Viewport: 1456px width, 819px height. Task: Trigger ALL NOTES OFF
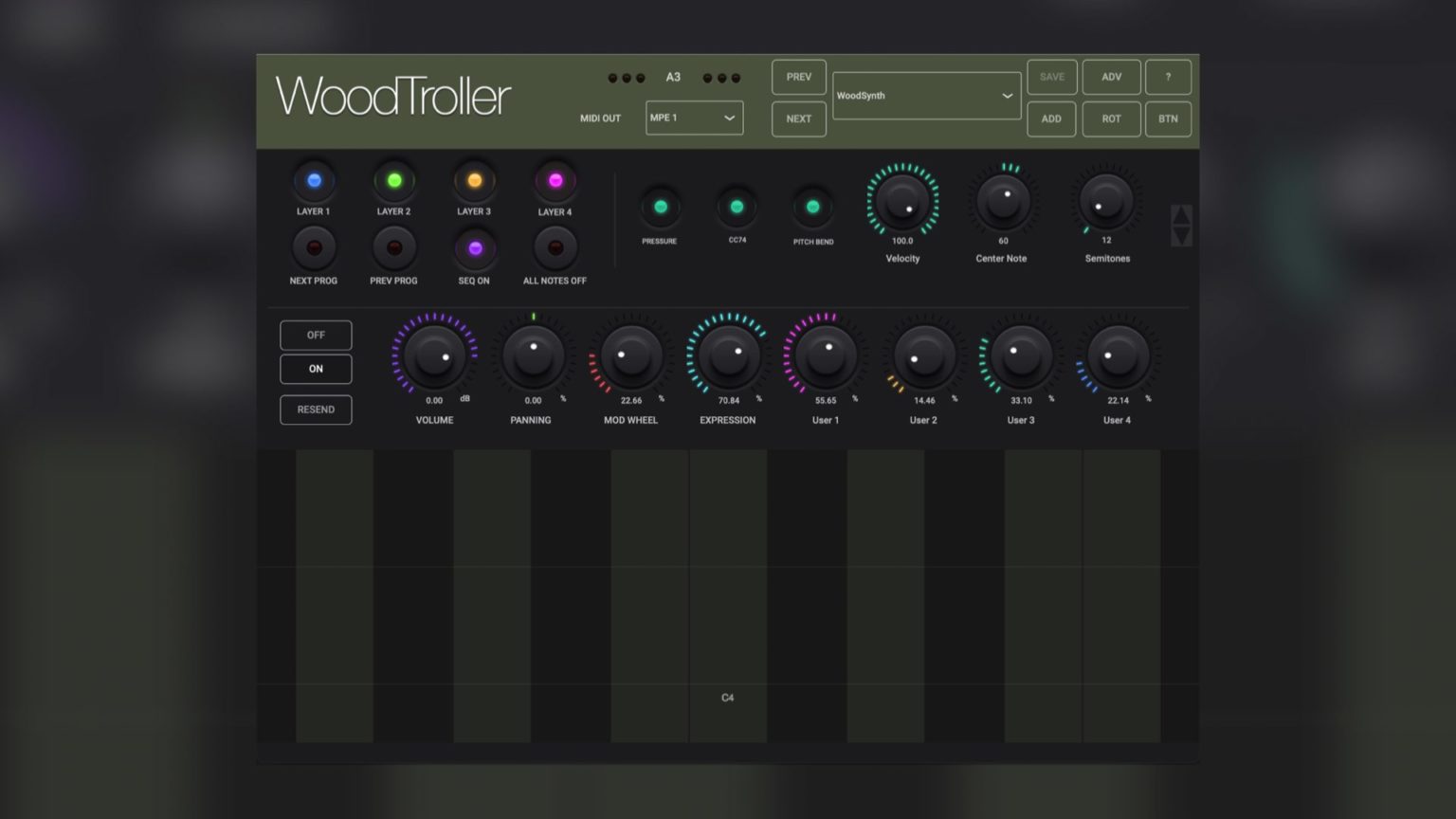click(x=555, y=248)
